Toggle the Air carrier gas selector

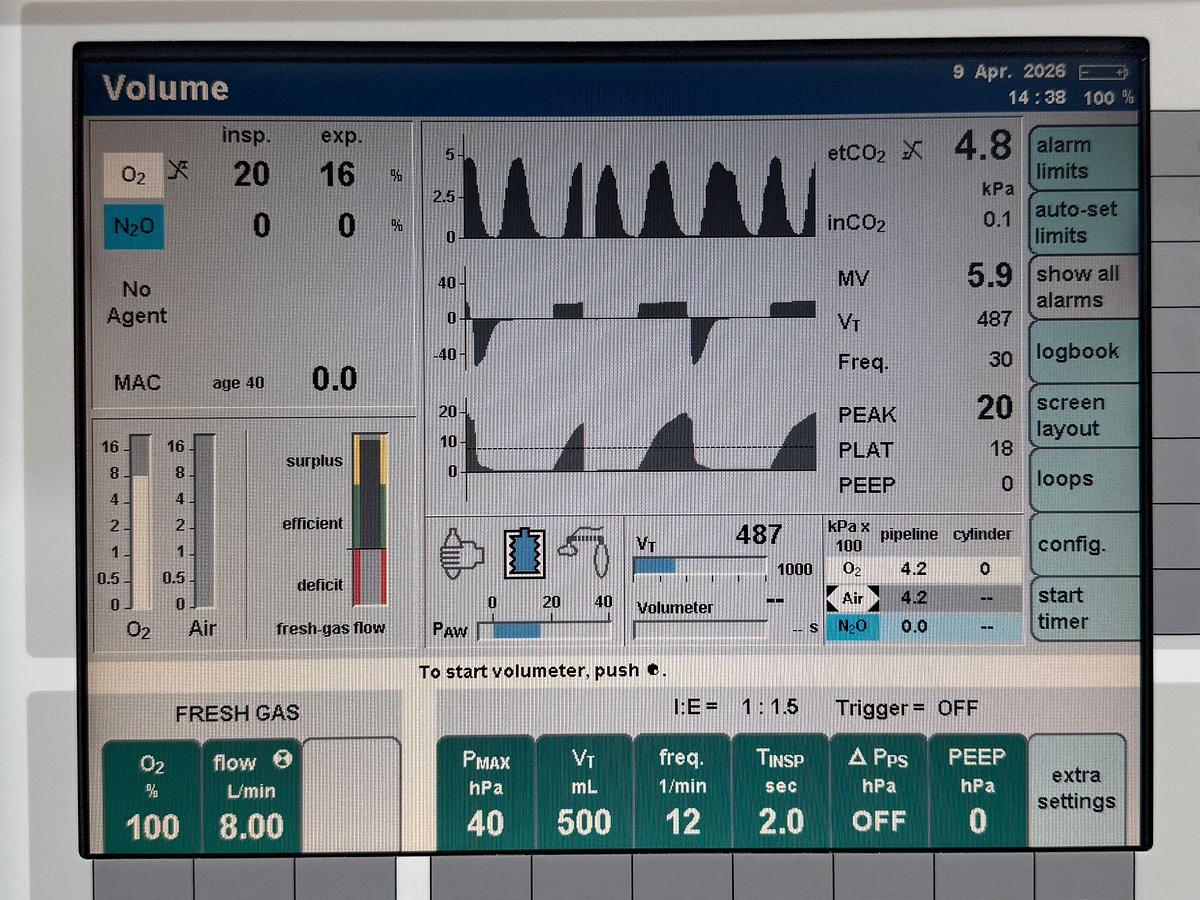(x=850, y=598)
